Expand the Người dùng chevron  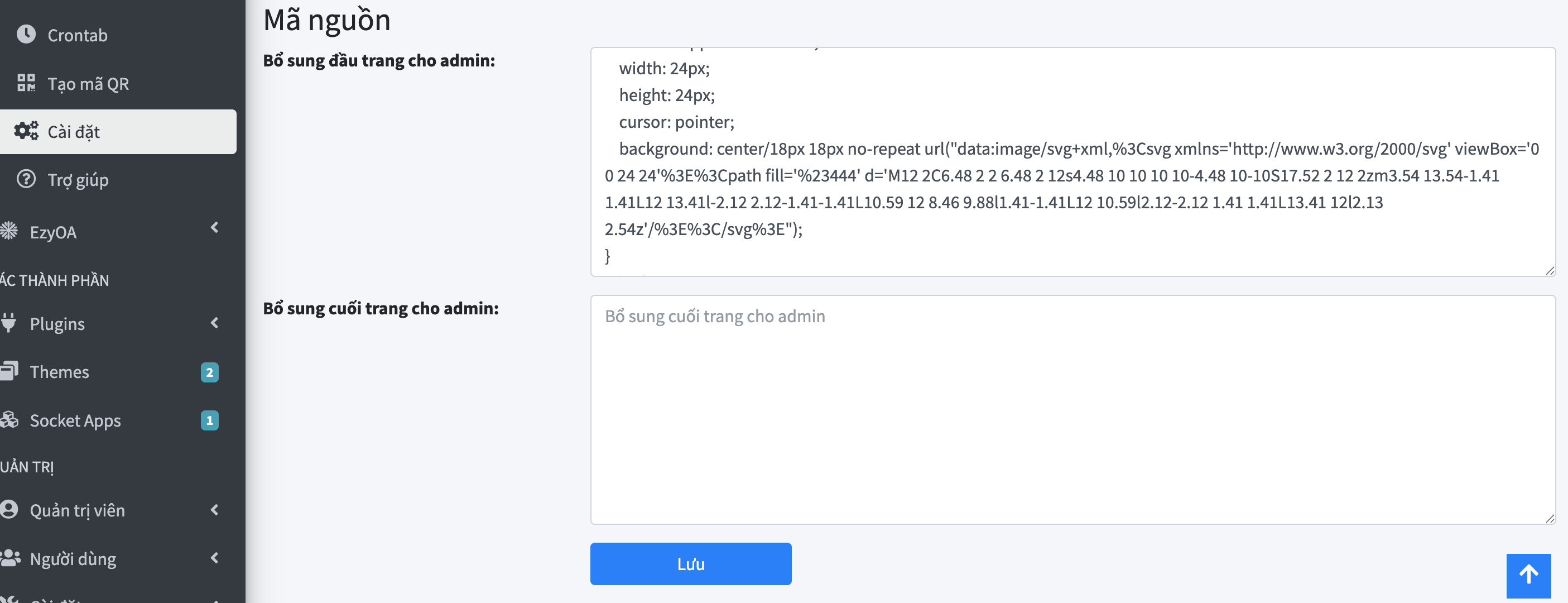(214, 558)
